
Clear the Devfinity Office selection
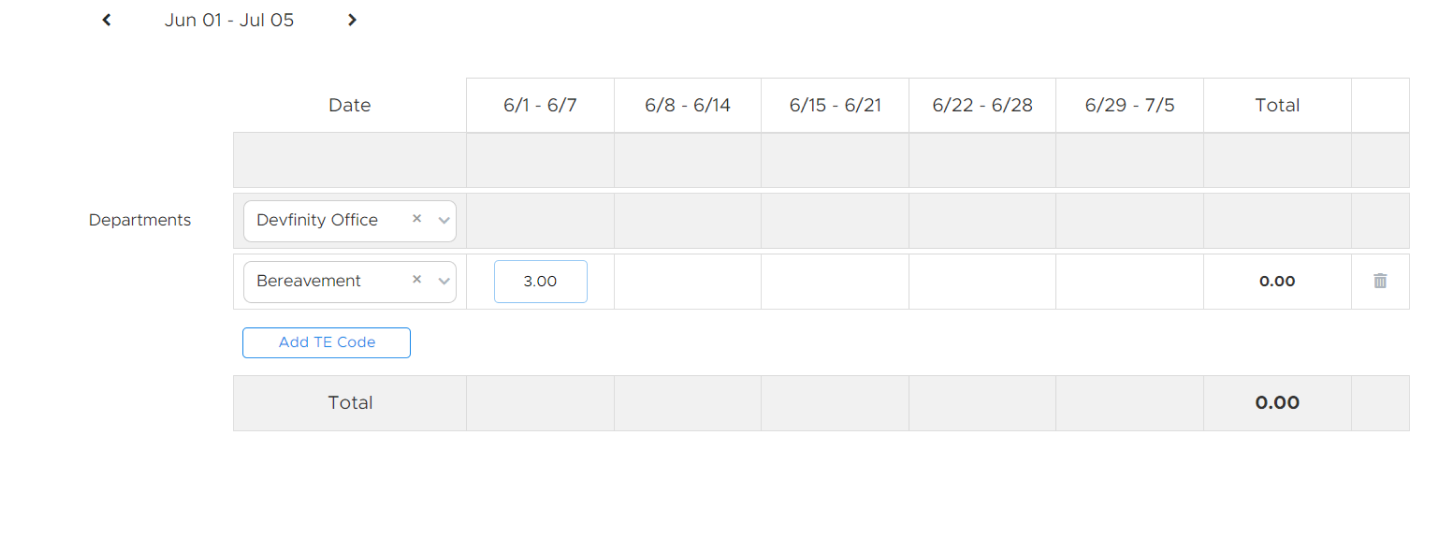(x=417, y=219)
